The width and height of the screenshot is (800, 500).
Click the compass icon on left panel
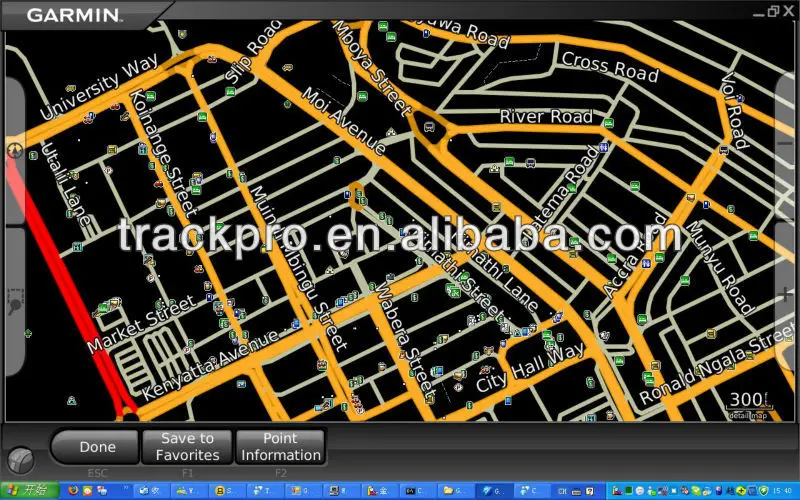(x=14, y=151)
